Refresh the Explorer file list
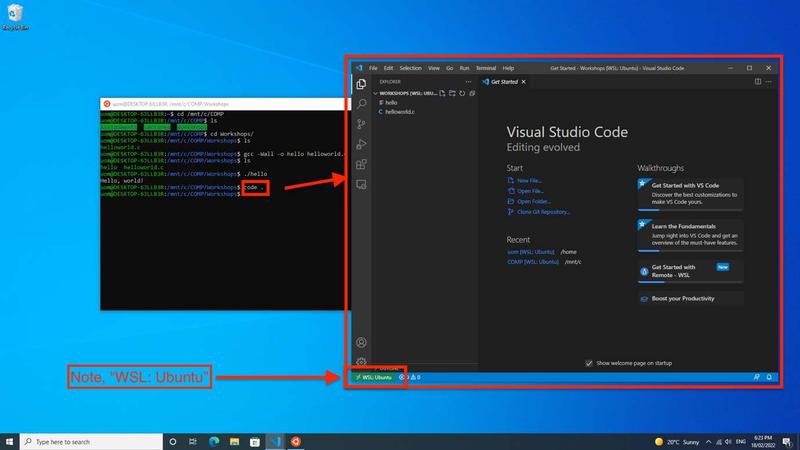Screen dimensions: 800x450 (462, 93)
